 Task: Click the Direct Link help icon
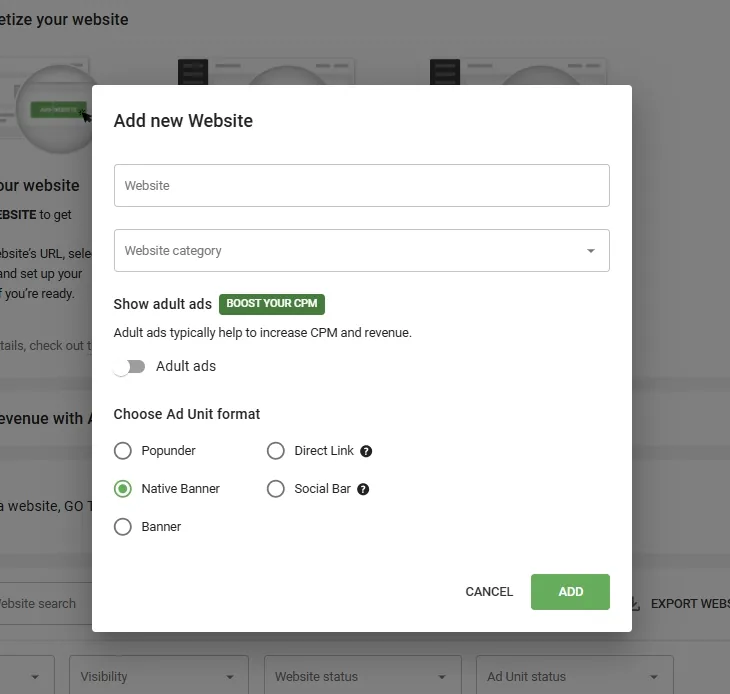point(366,451)
